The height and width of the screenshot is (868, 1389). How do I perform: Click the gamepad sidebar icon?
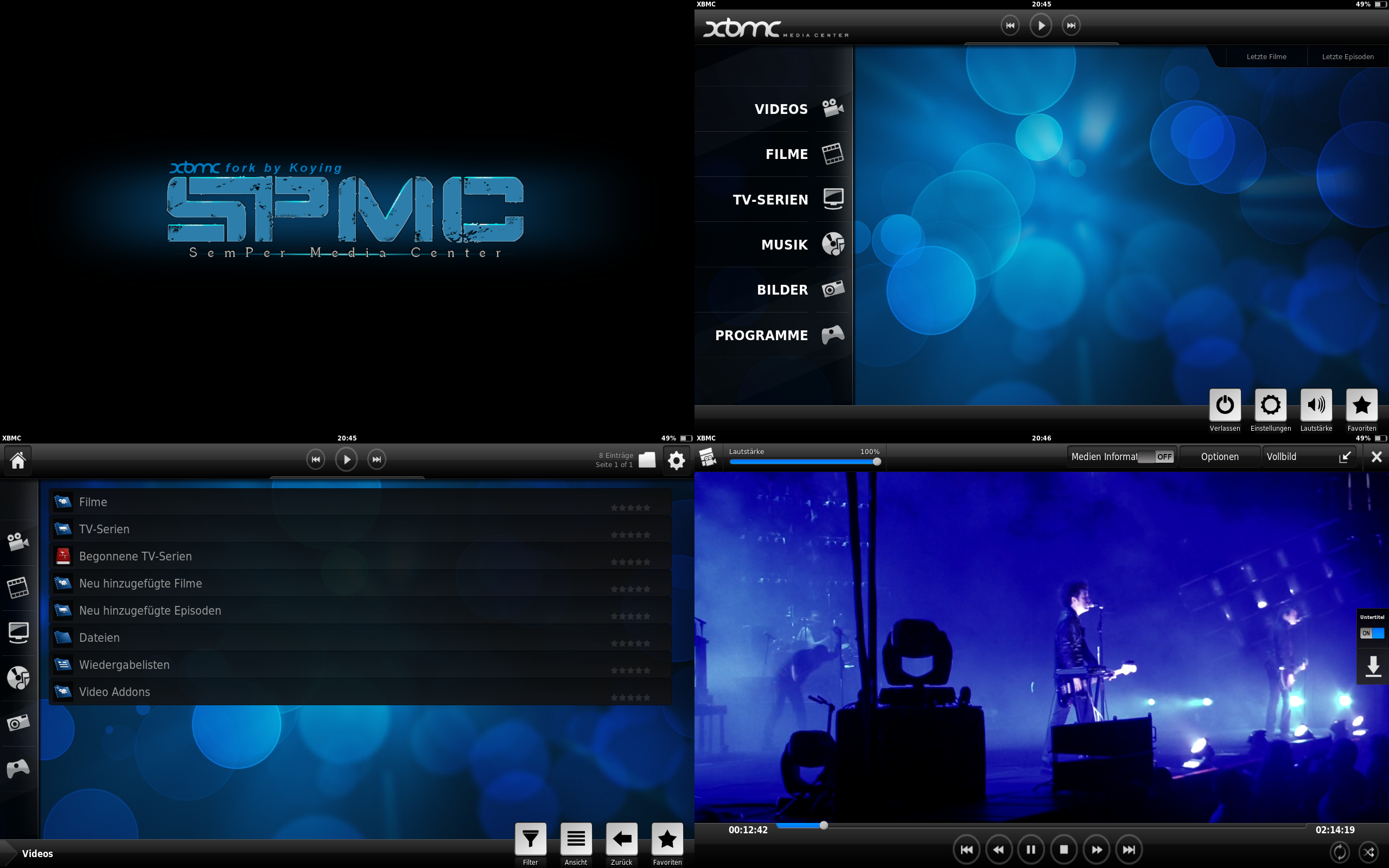click(x=18, y=768)
